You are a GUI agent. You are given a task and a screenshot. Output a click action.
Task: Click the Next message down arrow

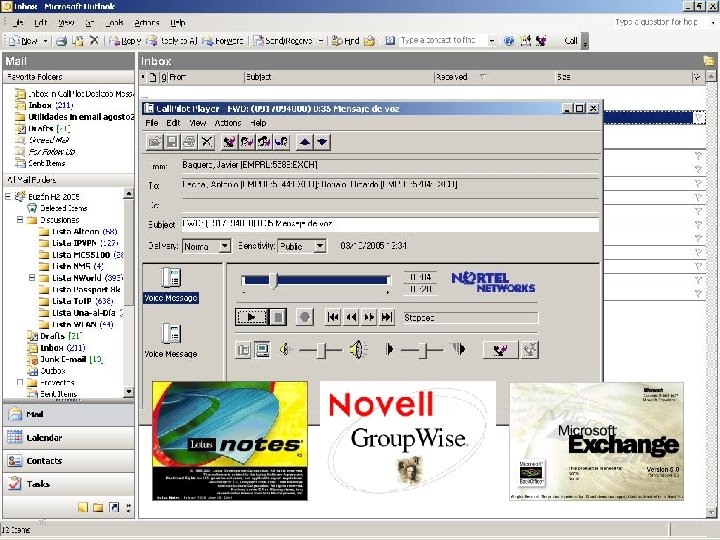pyautogui.click(x=322, y=142)
